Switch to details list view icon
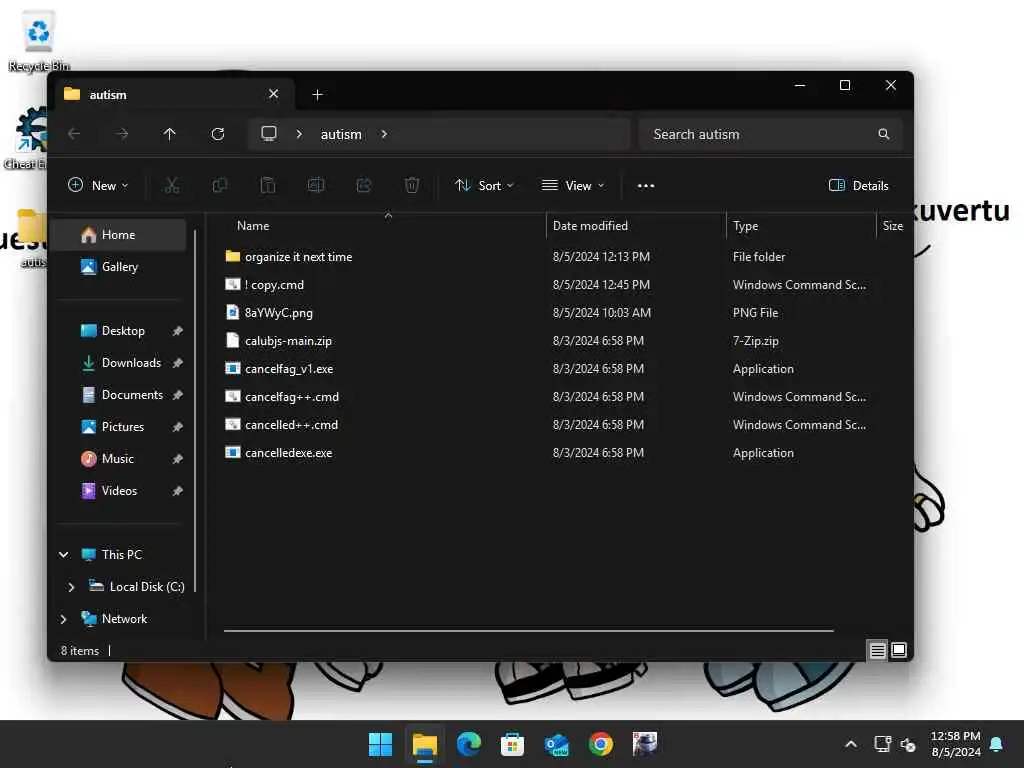Image resolution: width=1024 pixels, height=768 pixels. click(x=878, y=650)
